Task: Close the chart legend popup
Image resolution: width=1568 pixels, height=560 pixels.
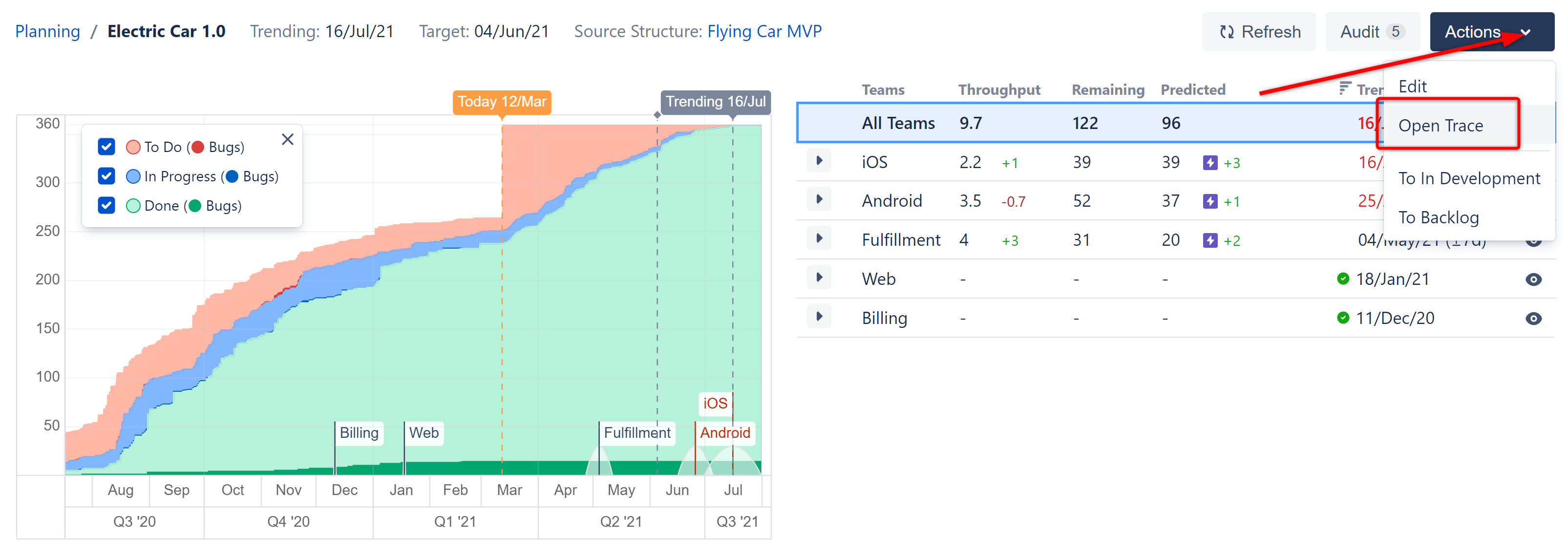Action: [288, 139]
